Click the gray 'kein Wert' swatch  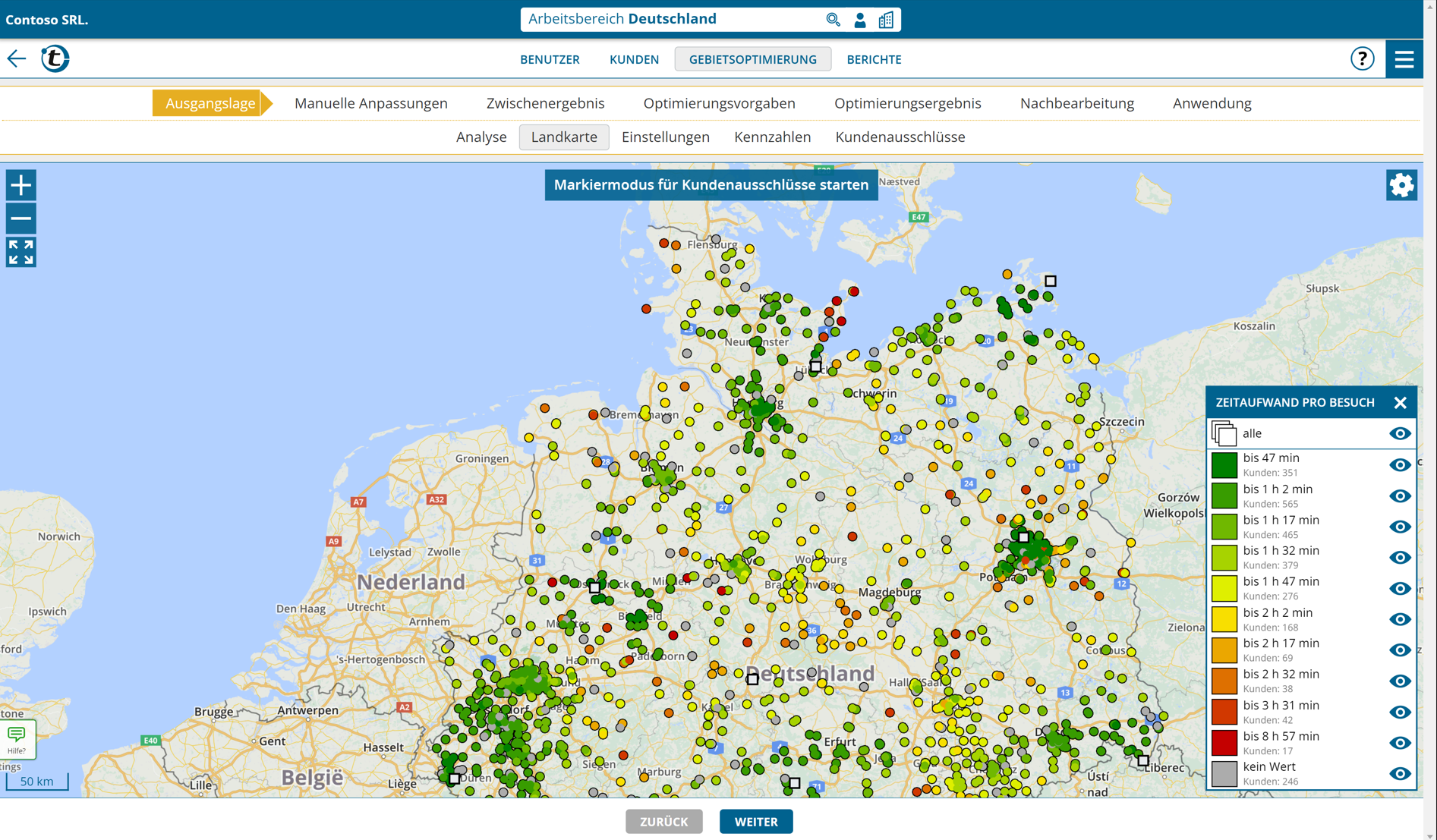[x=1224, y=773]
